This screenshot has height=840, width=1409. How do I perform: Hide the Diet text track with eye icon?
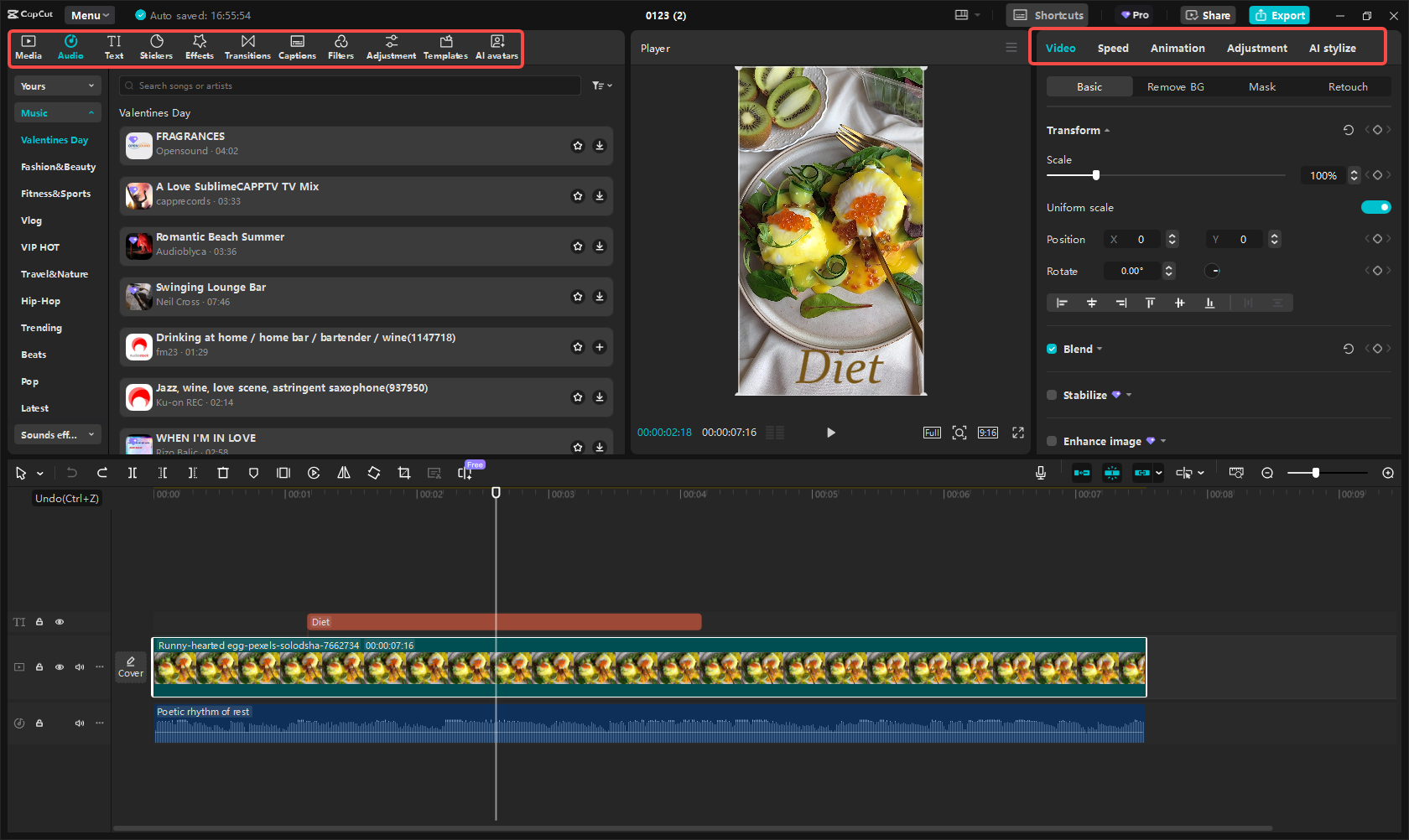60,622
